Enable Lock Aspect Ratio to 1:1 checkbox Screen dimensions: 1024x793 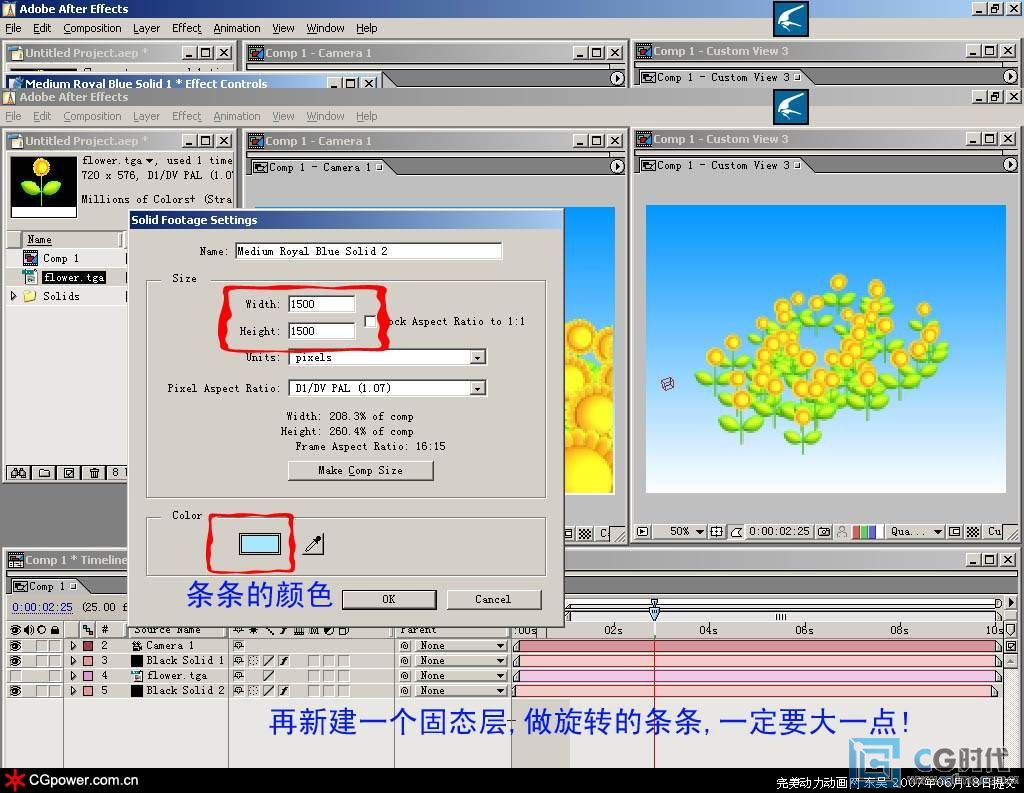370,321
